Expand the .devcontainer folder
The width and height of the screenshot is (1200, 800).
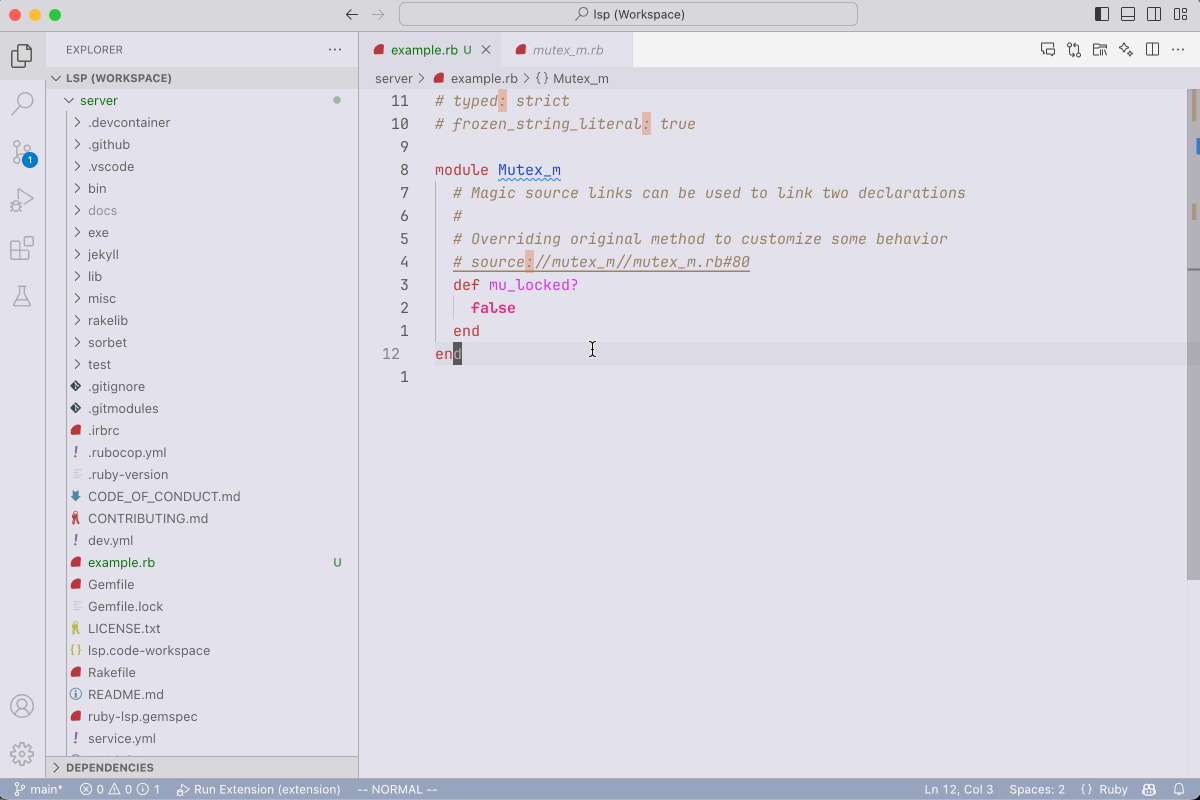coord(202,122)
